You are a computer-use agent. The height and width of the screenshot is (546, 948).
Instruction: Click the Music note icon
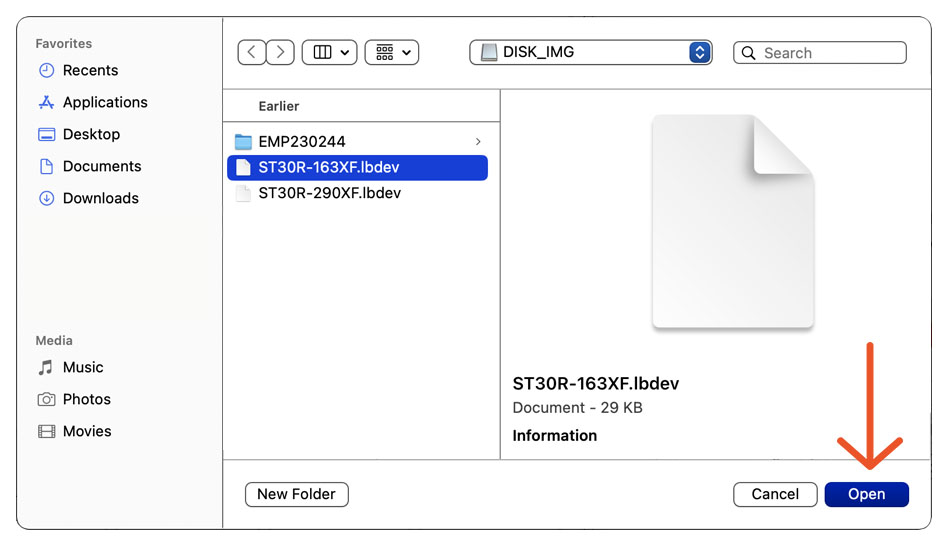tap(46, 368)
